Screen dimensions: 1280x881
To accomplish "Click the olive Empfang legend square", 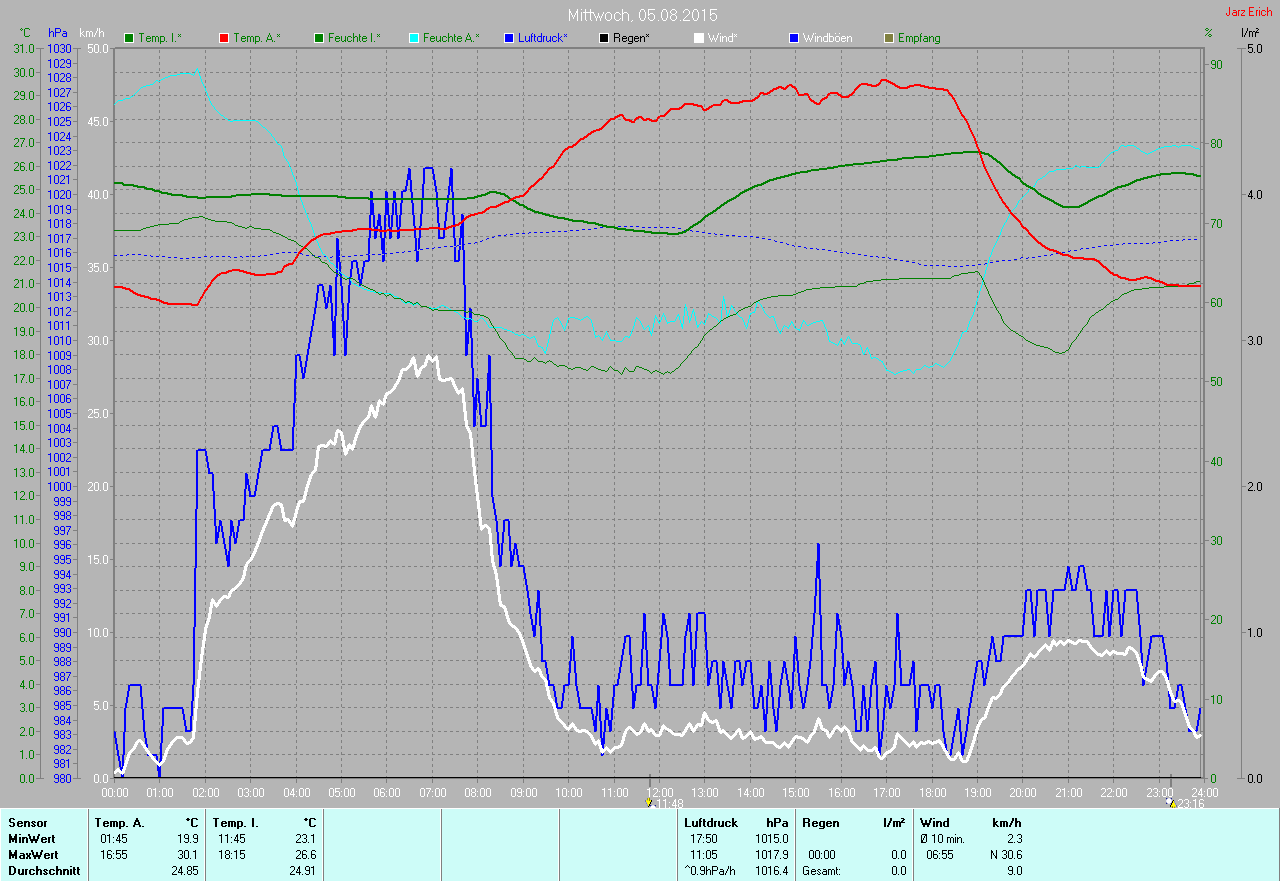I will point(888,38).
